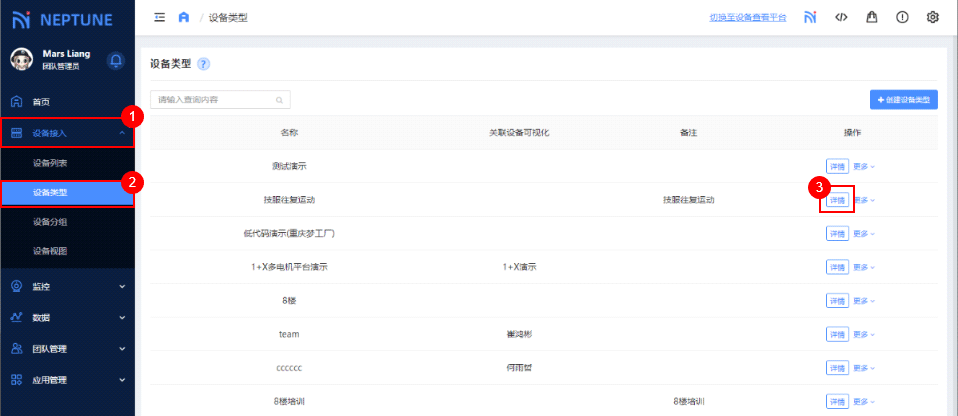Screen dimensions: 958x416
Task: Click the home breadcrumb icon
Action: click(x=183, y=18)
